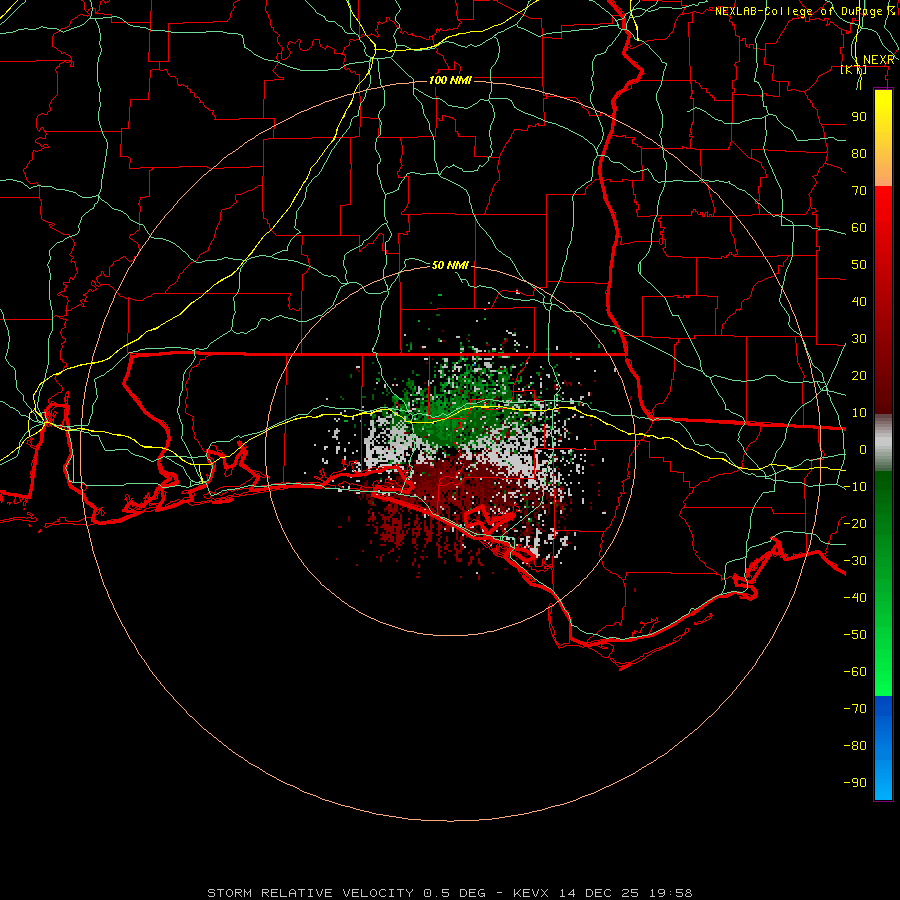Select the 10 value on the velocity scale
The image size is (900, 900).
coord(859,413)
